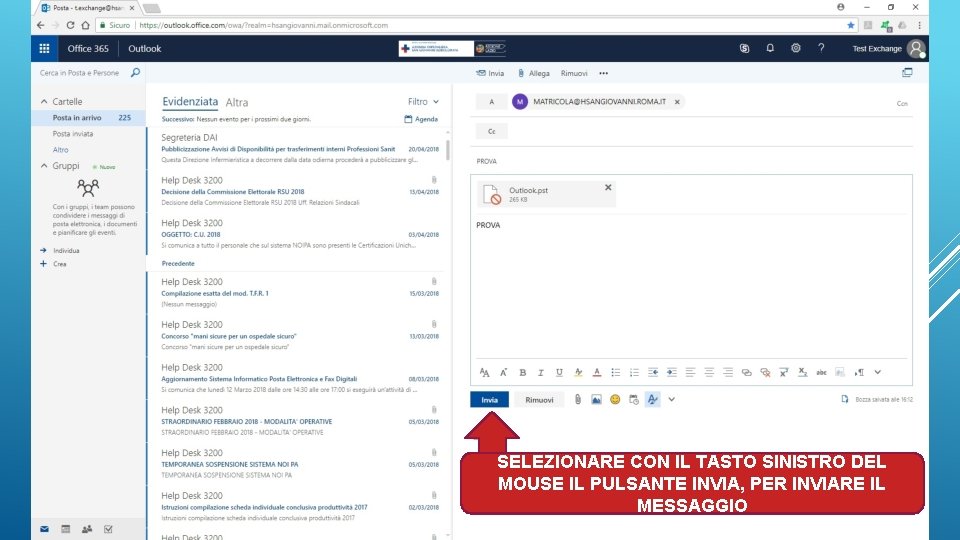This screenshot has height=540, width=960.
Task: Select the Posta in arrivo folder
Action: pyautogui.click(x=89, y=118)
